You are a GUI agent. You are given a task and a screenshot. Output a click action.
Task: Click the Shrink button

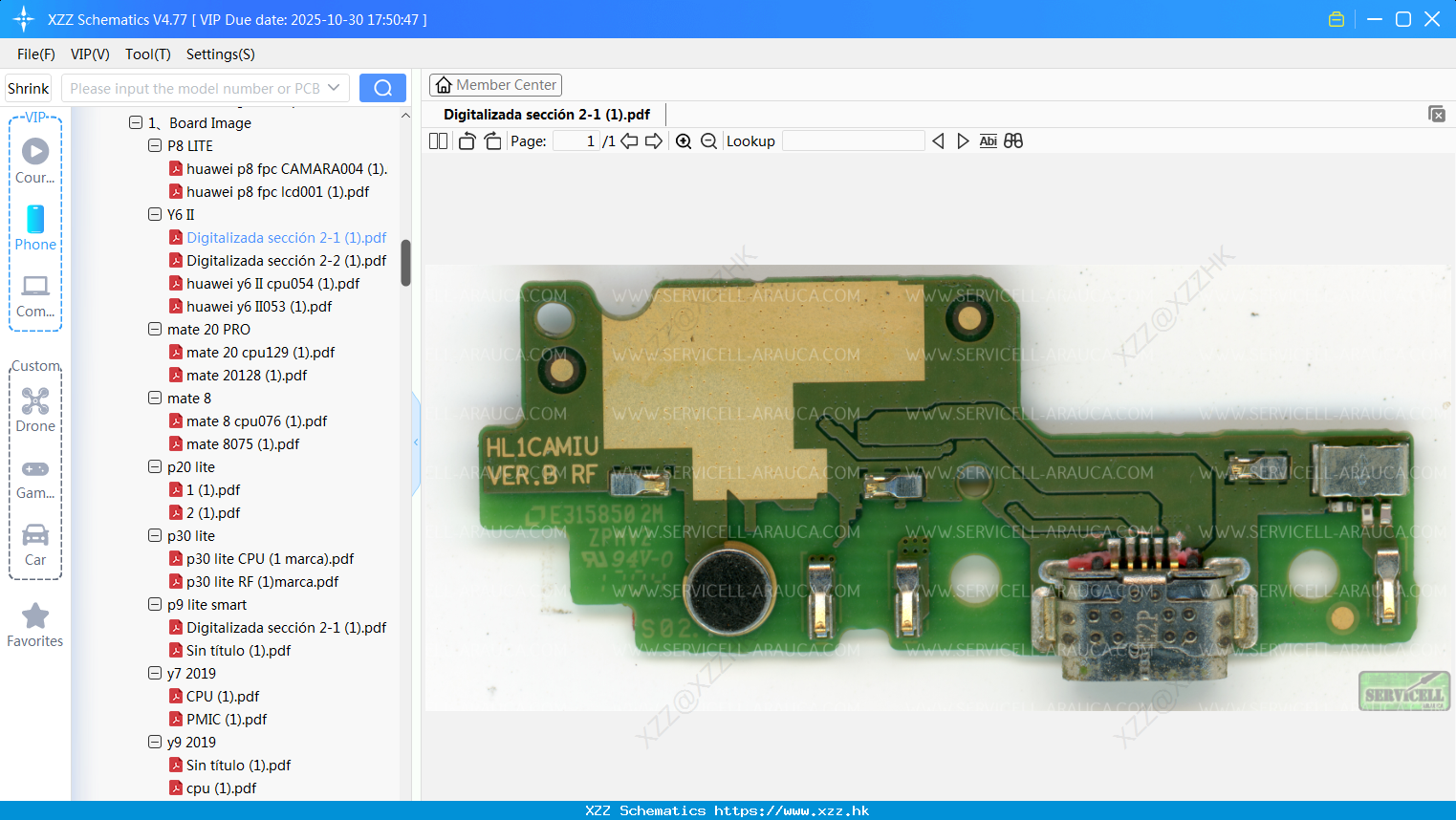click(29, 88)
